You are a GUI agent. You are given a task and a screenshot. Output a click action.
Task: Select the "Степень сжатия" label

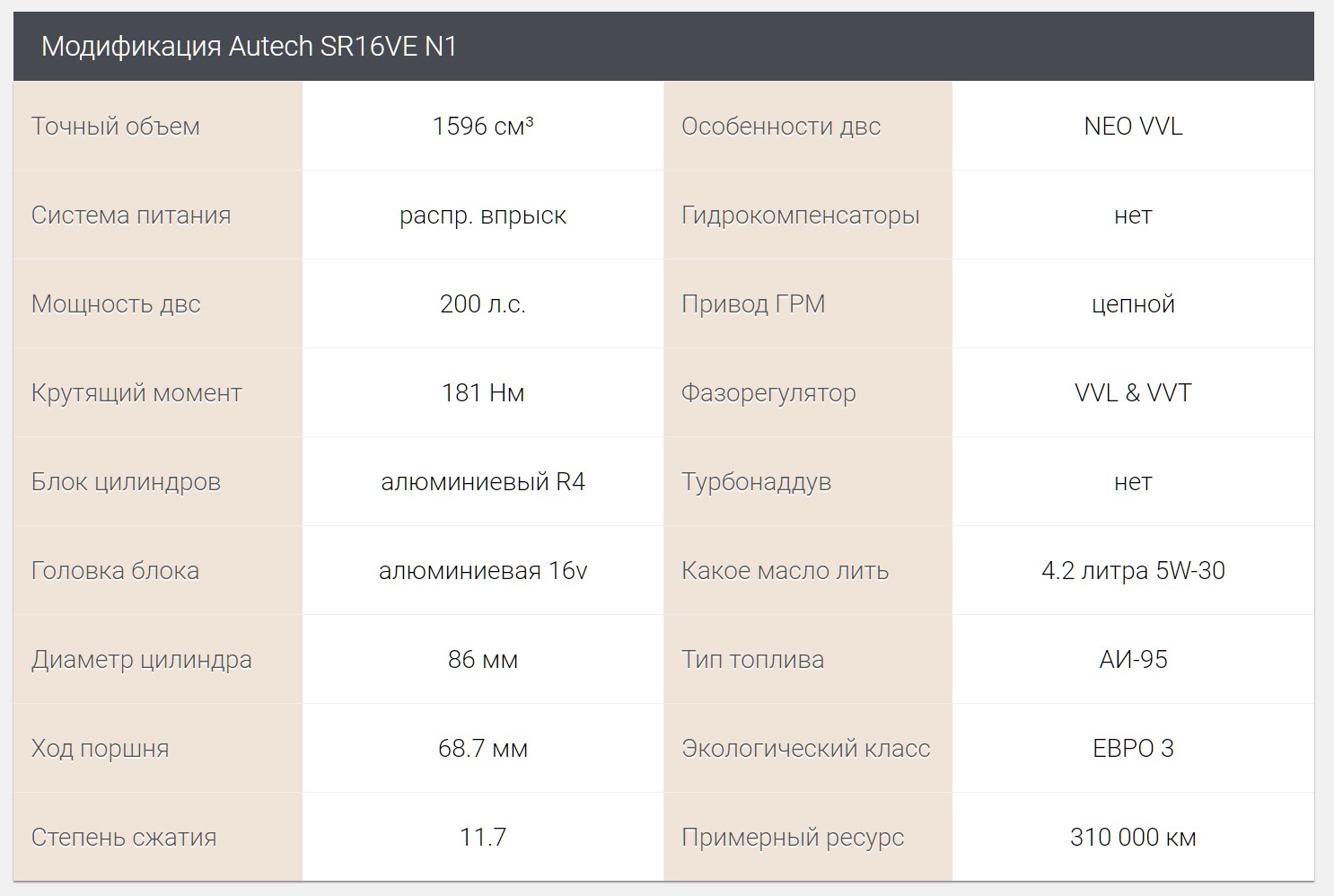[x=124, y=837]
